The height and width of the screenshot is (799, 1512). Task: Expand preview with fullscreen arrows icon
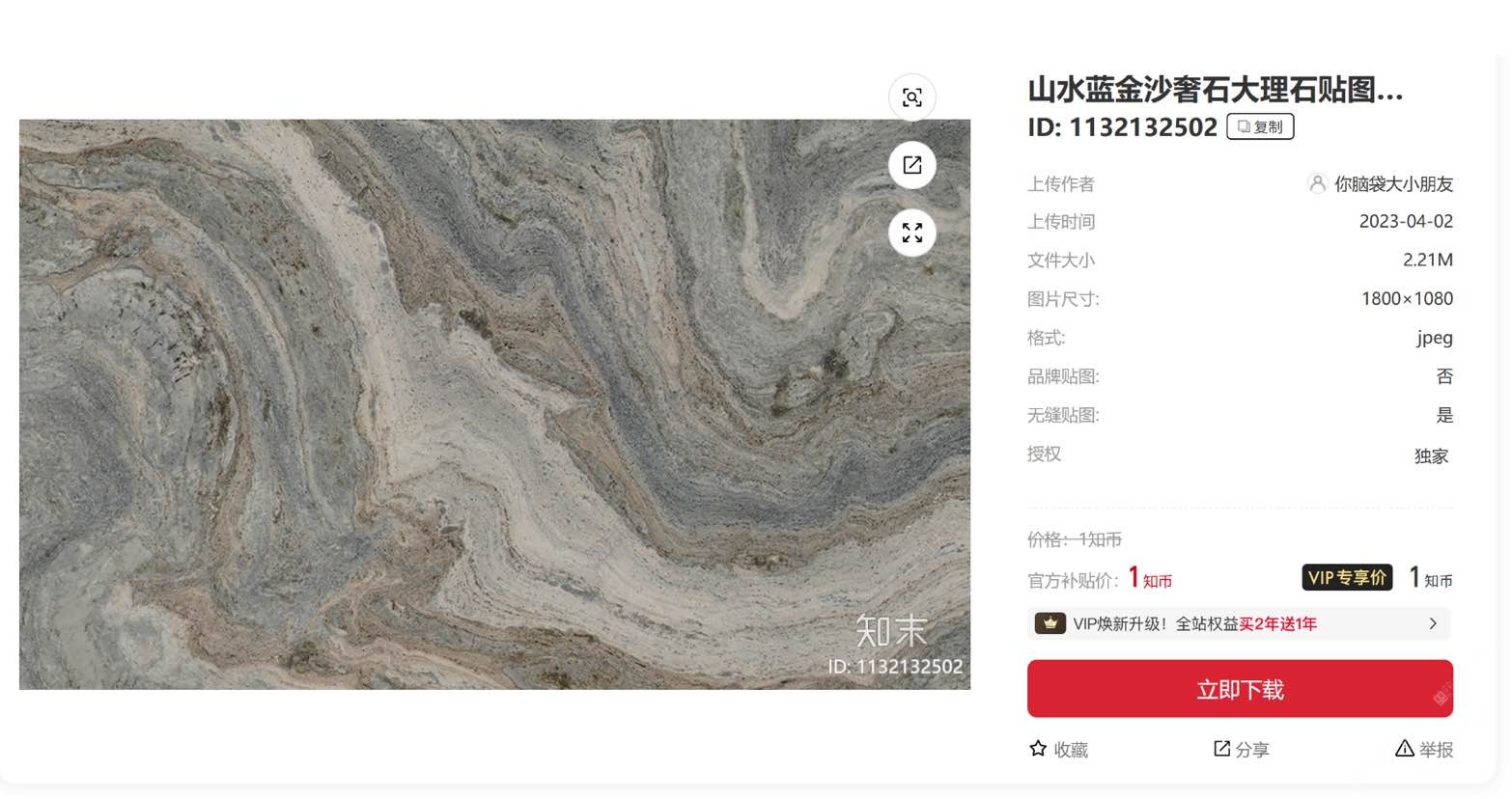(911, 233)
